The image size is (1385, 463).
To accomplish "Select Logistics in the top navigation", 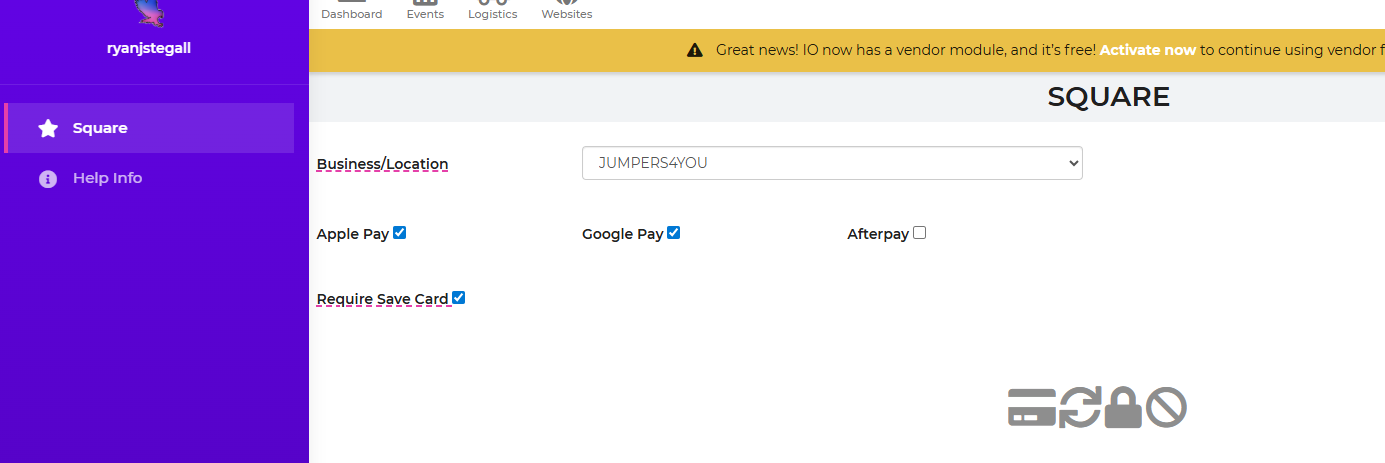I will coord(493,12).
